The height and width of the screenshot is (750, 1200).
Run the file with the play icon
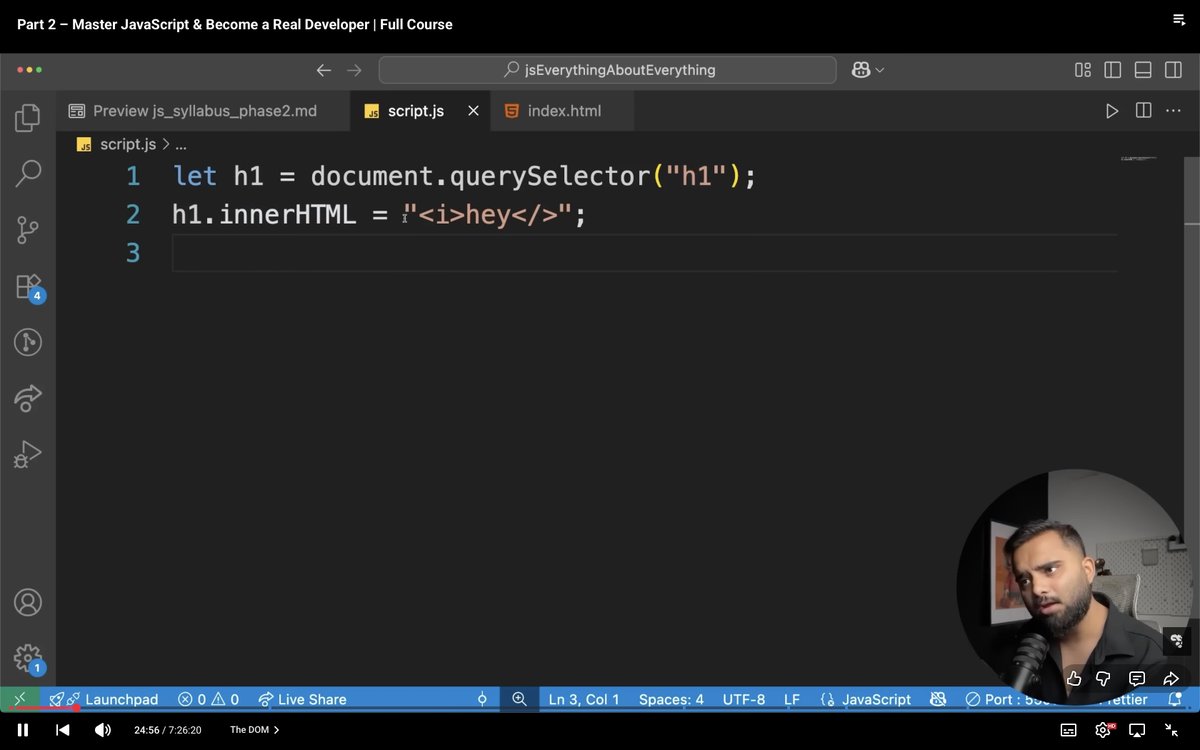click(1112, 111)
